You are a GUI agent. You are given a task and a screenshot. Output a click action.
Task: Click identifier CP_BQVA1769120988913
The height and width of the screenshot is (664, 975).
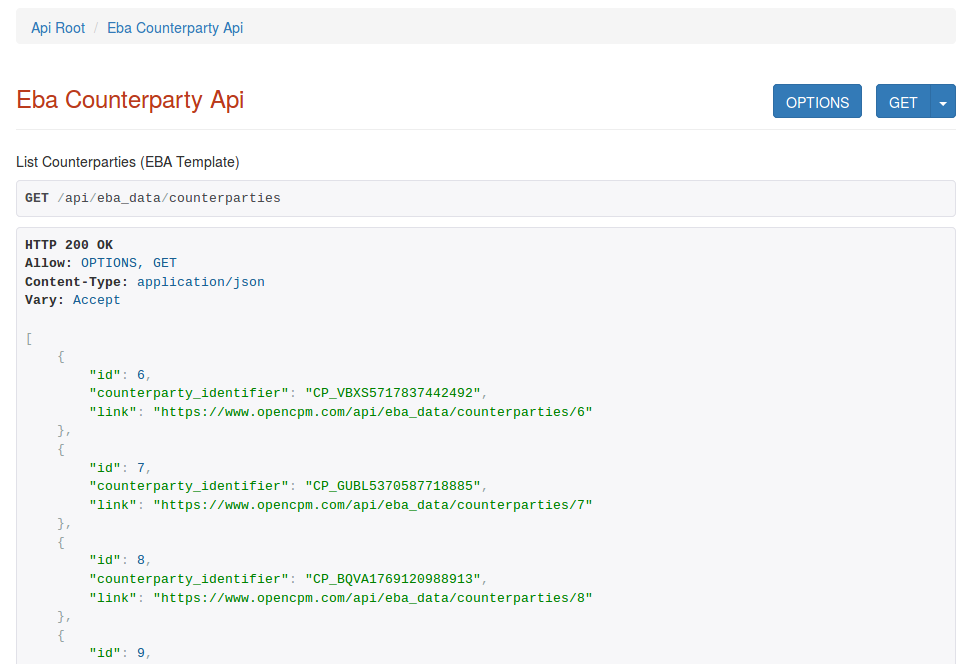pos(394,579)
